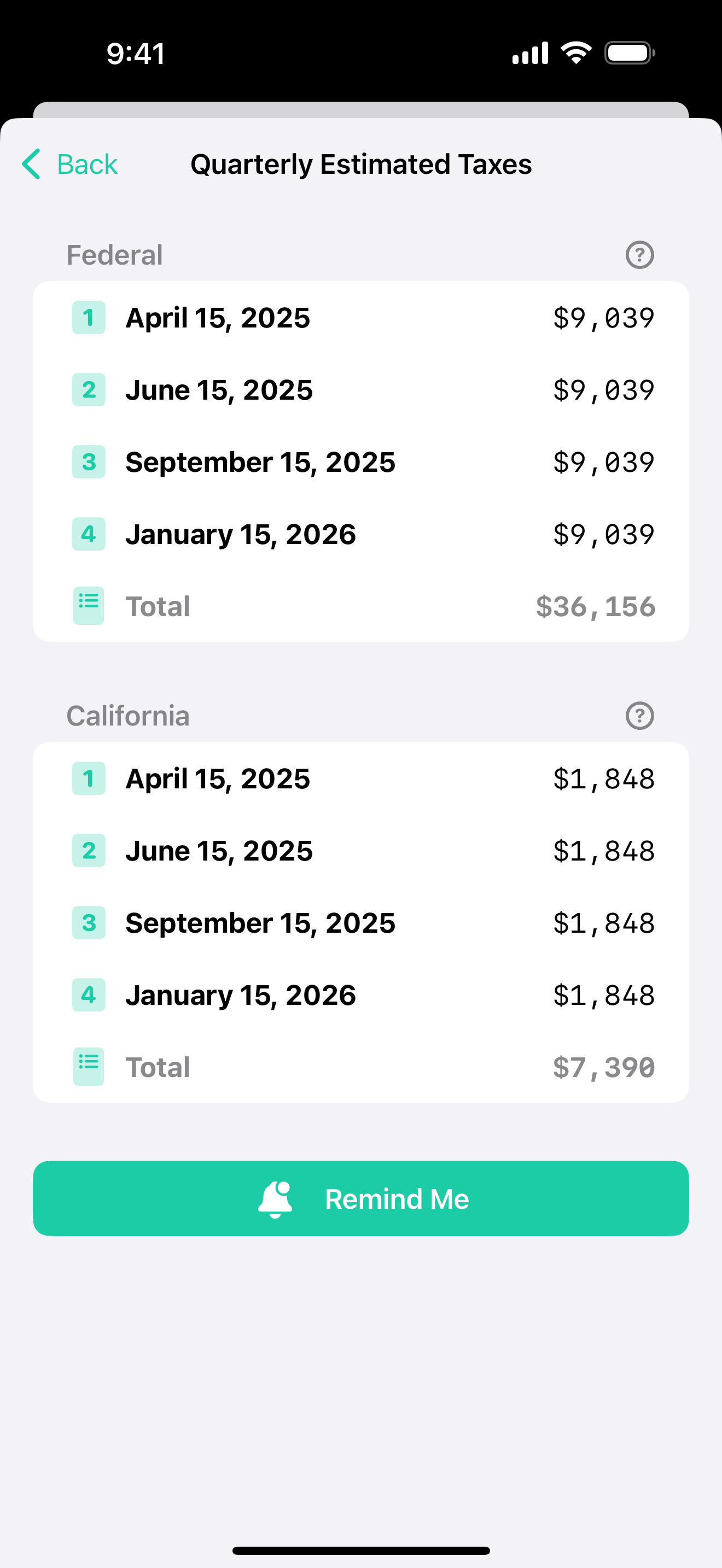The image size is (722, 1568).
Task: Select Federal June 15, 2025 payment row
Action: click(x=361, y=390)
